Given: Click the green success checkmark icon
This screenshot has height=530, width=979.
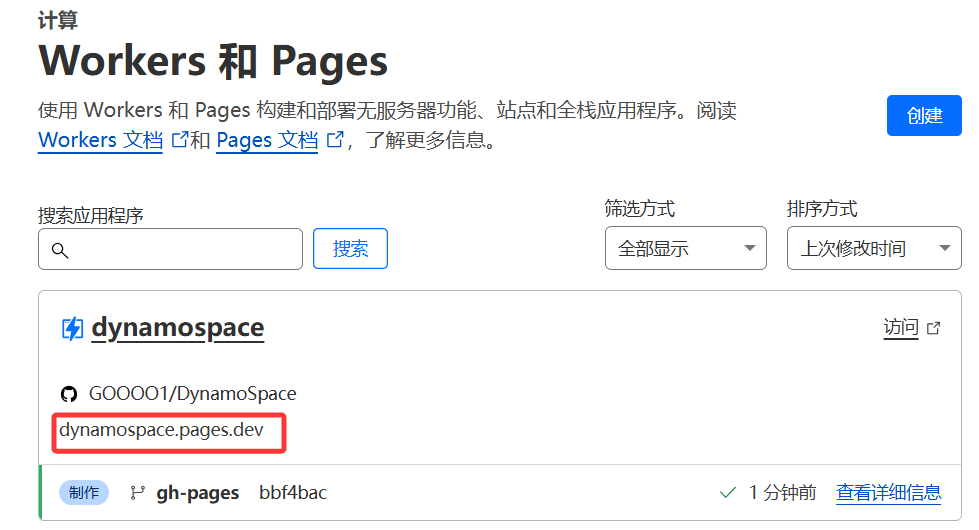Looking at the screenshot, I should point(727,493).
